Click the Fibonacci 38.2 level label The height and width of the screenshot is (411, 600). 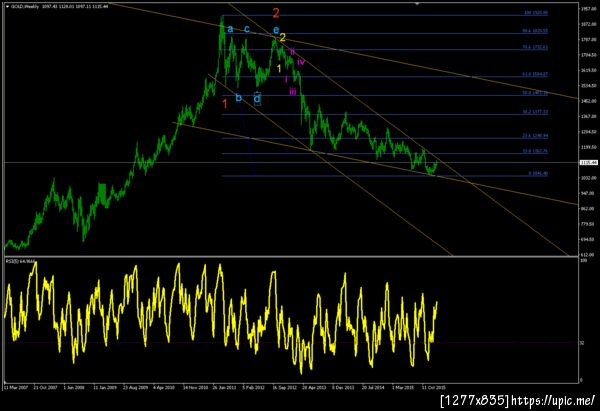pos(535,112)
